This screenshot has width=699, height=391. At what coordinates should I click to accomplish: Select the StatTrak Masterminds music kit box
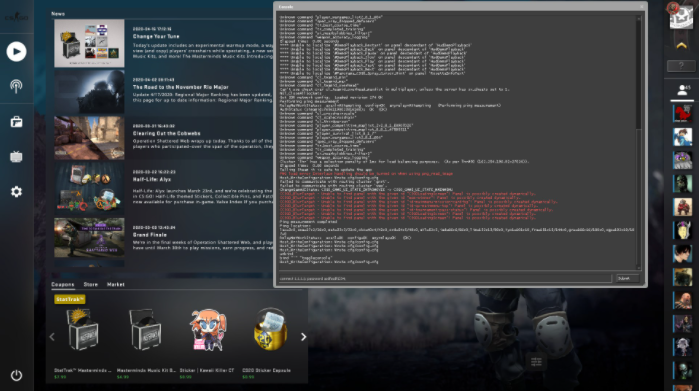coord(83,330)
